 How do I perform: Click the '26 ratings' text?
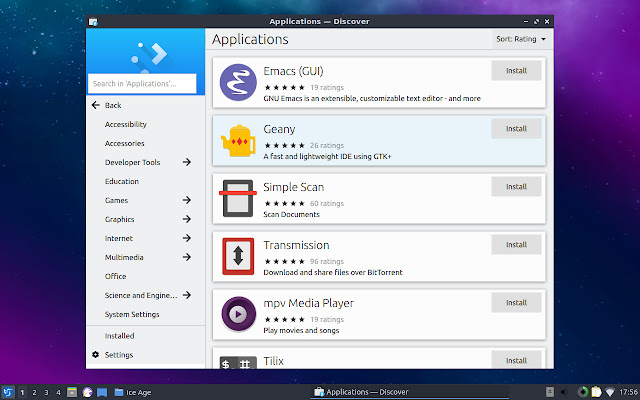[x=327, y=145]
